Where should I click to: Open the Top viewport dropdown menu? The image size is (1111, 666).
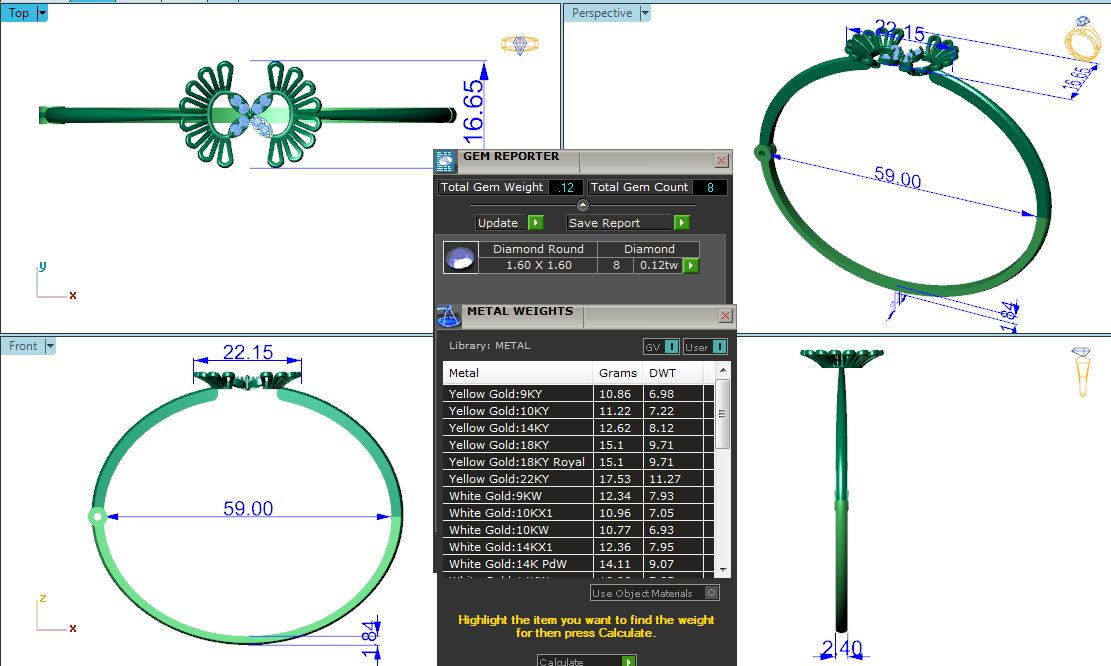(x=42, y=13)
